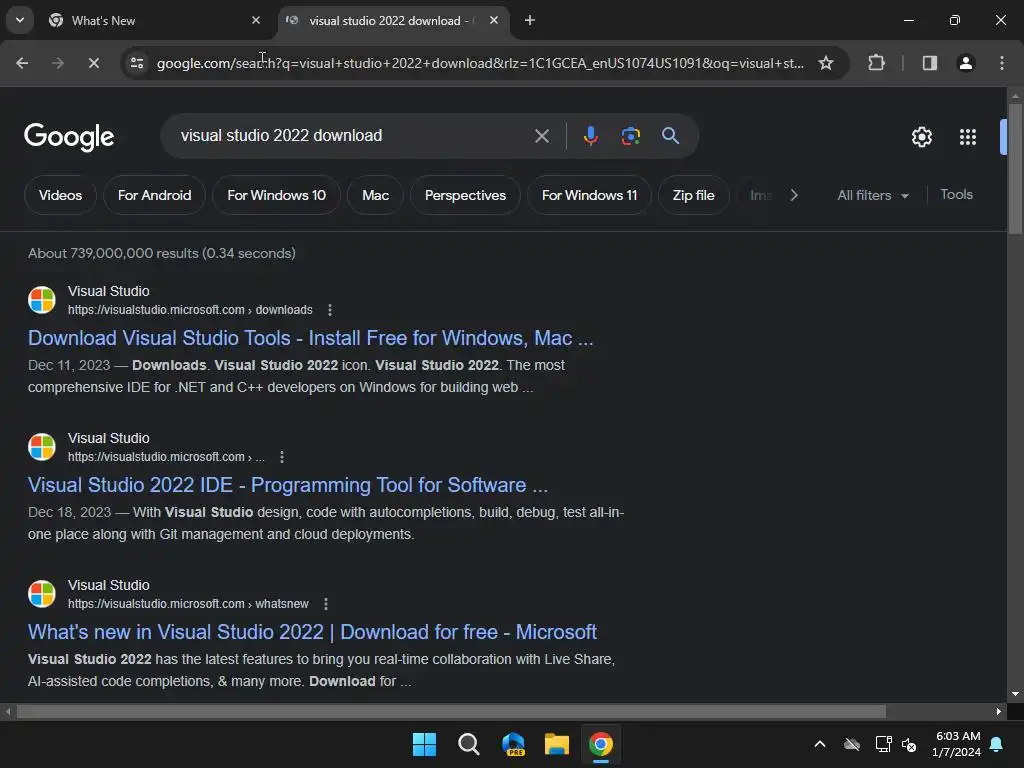Open the muted volume tray icon
The width and height of the screenshot is (1024, 768).
tap(908, 744)
